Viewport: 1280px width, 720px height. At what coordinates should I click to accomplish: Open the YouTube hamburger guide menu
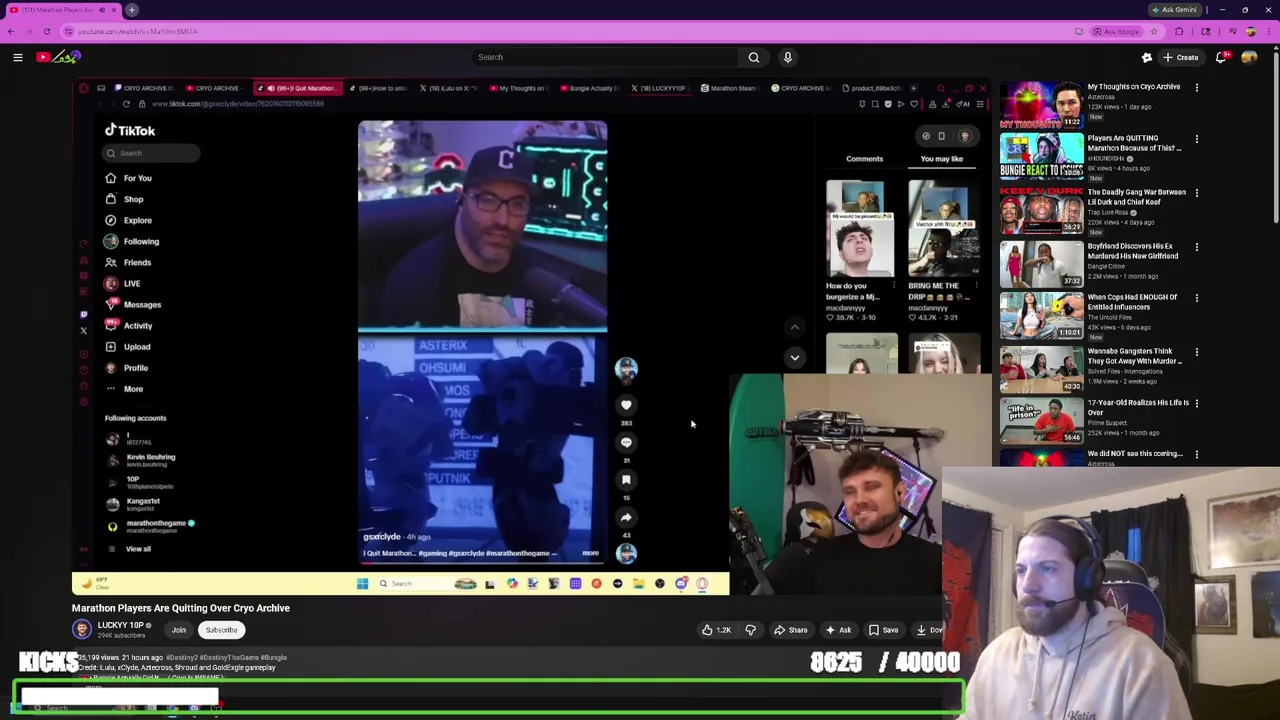(18, 57)
